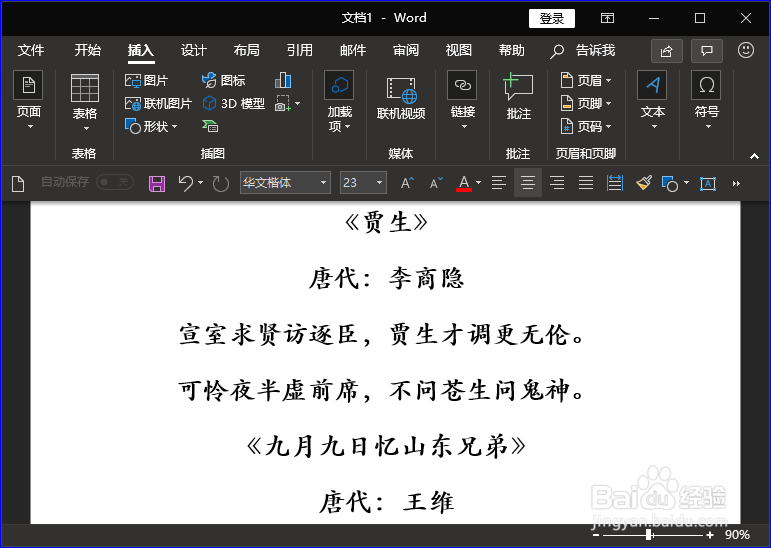Click the 90% zoom level
Screen dimensions: 771x548
[737, 535]
